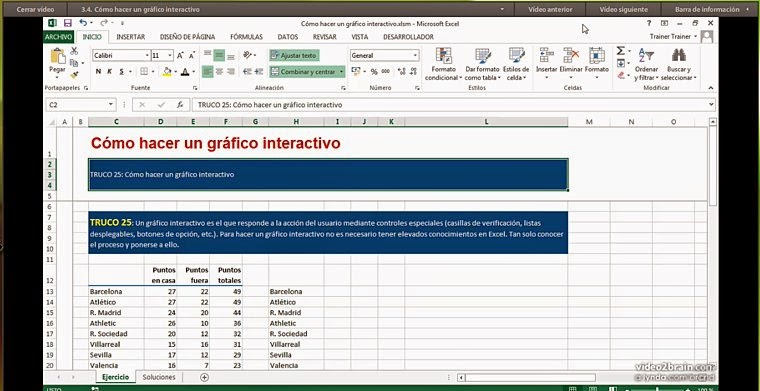
Task: Click the AutoSum sigma icon
Action: 620,51
